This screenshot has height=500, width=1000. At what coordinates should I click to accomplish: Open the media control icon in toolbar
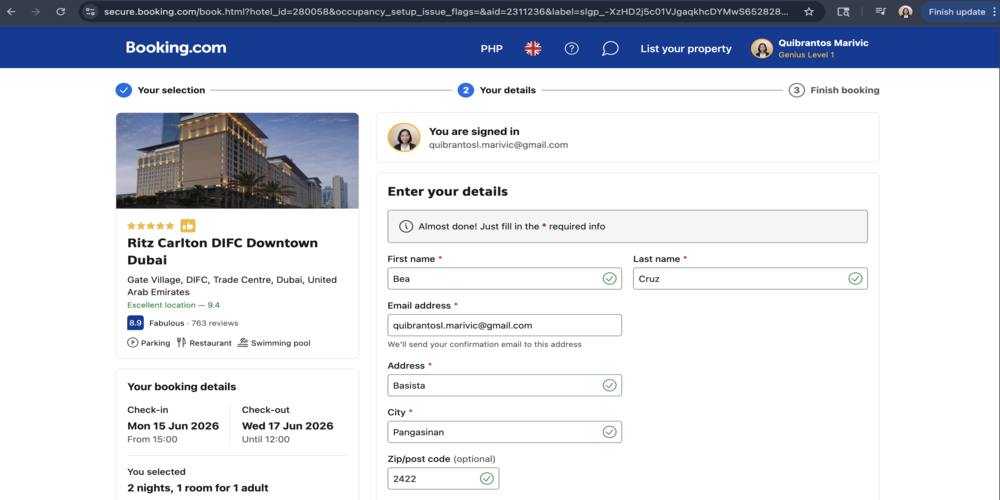881,11
